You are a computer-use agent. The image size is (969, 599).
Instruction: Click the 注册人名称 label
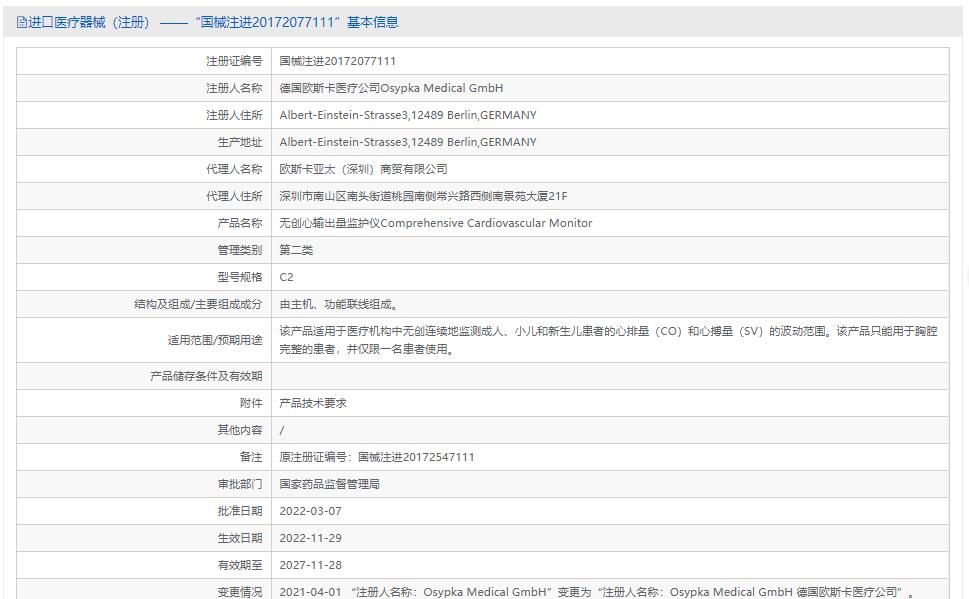(x=234, y=88)
